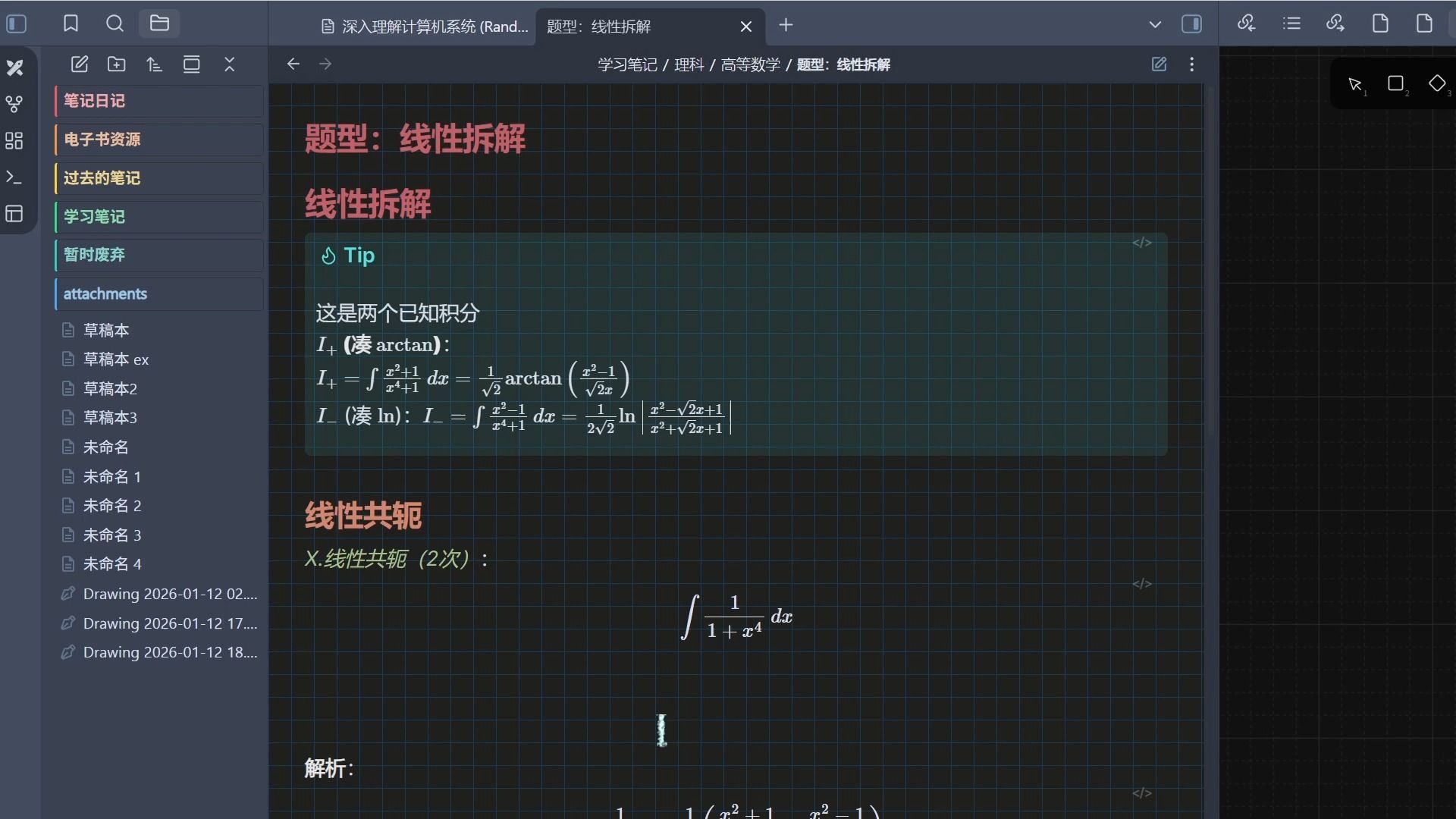
Task: Create a new note
Action: 80,64
